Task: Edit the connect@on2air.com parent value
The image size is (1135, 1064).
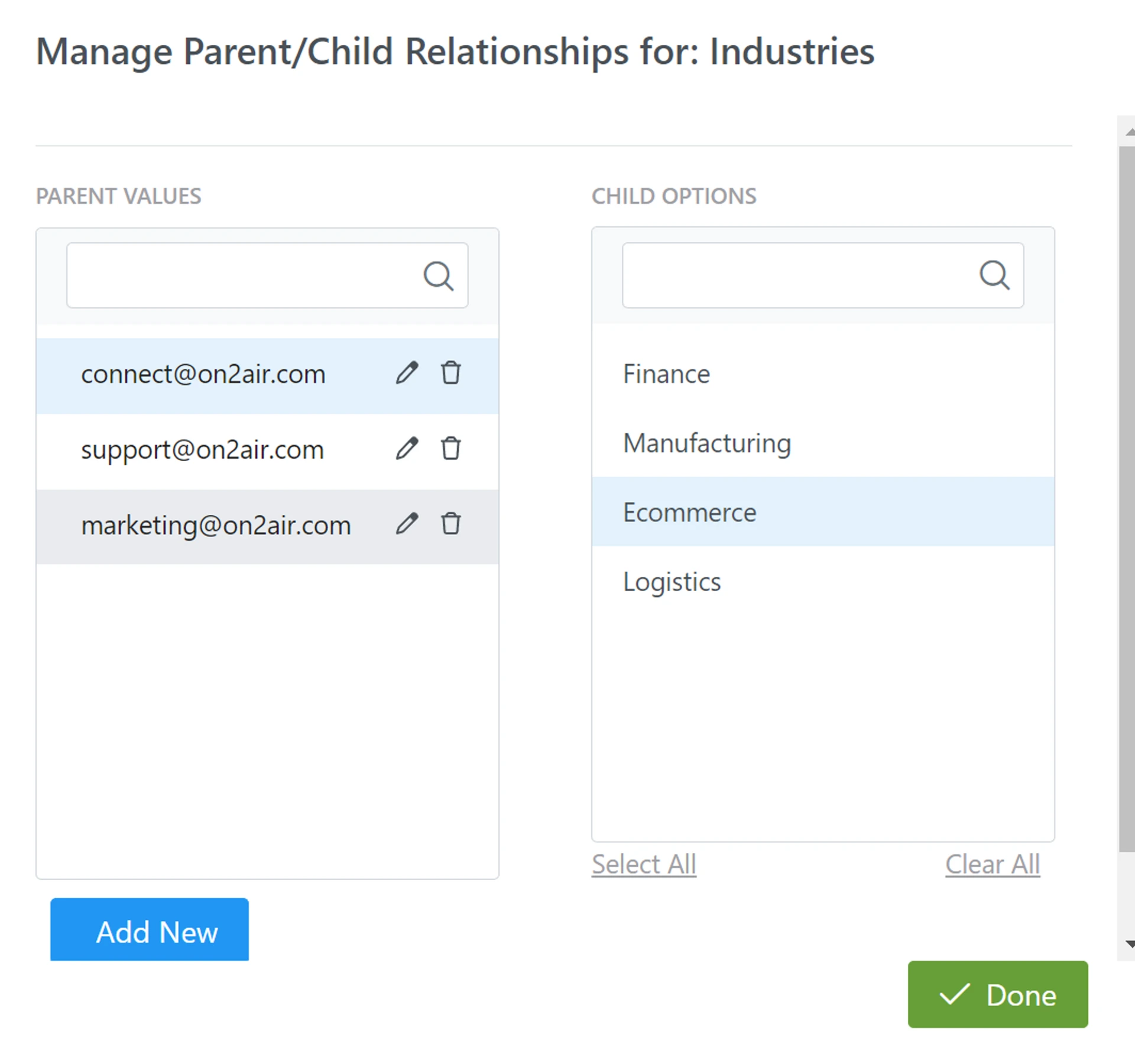Action: [x=407, y=373]
